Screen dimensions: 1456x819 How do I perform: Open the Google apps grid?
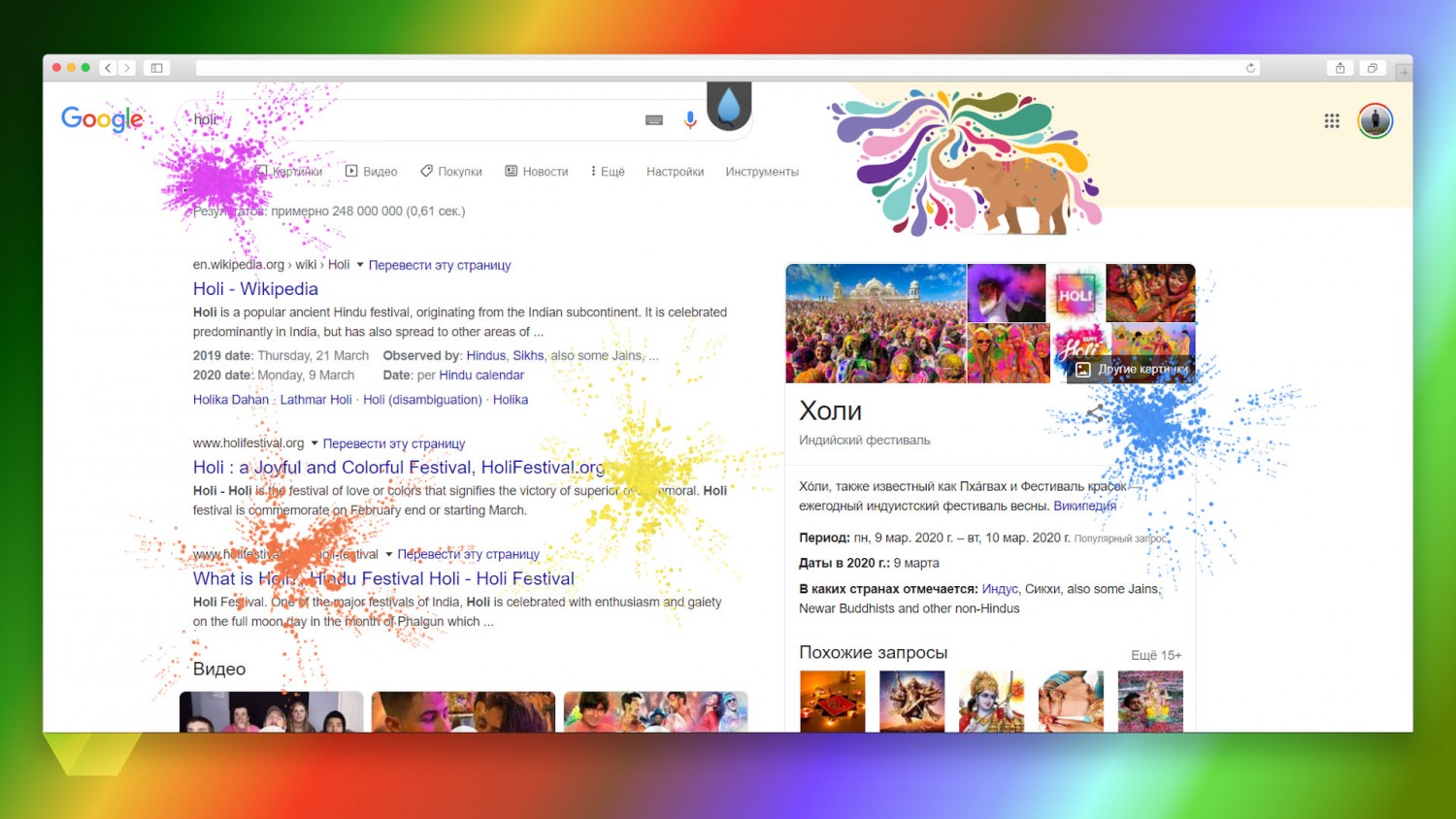point(1332,120)
